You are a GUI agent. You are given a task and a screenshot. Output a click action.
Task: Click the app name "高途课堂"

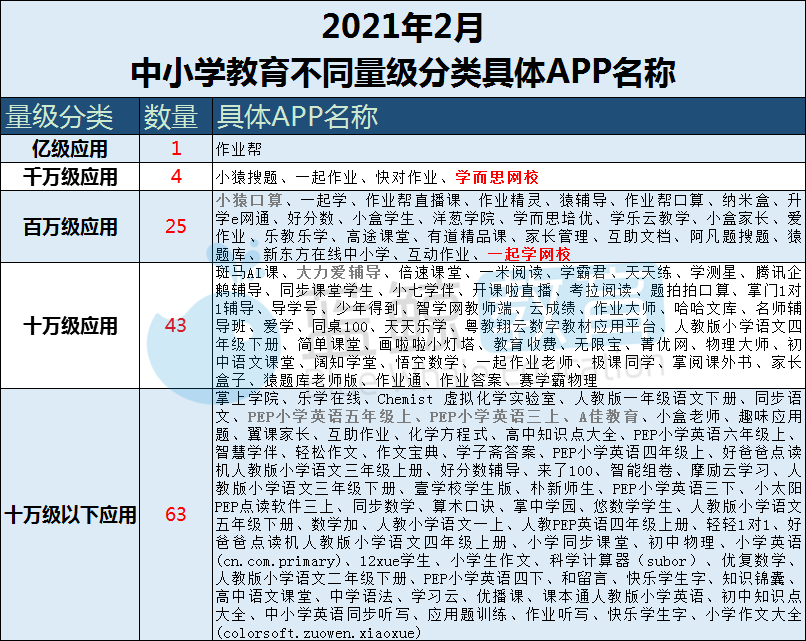pyautogui.click(x=378, y=236)
